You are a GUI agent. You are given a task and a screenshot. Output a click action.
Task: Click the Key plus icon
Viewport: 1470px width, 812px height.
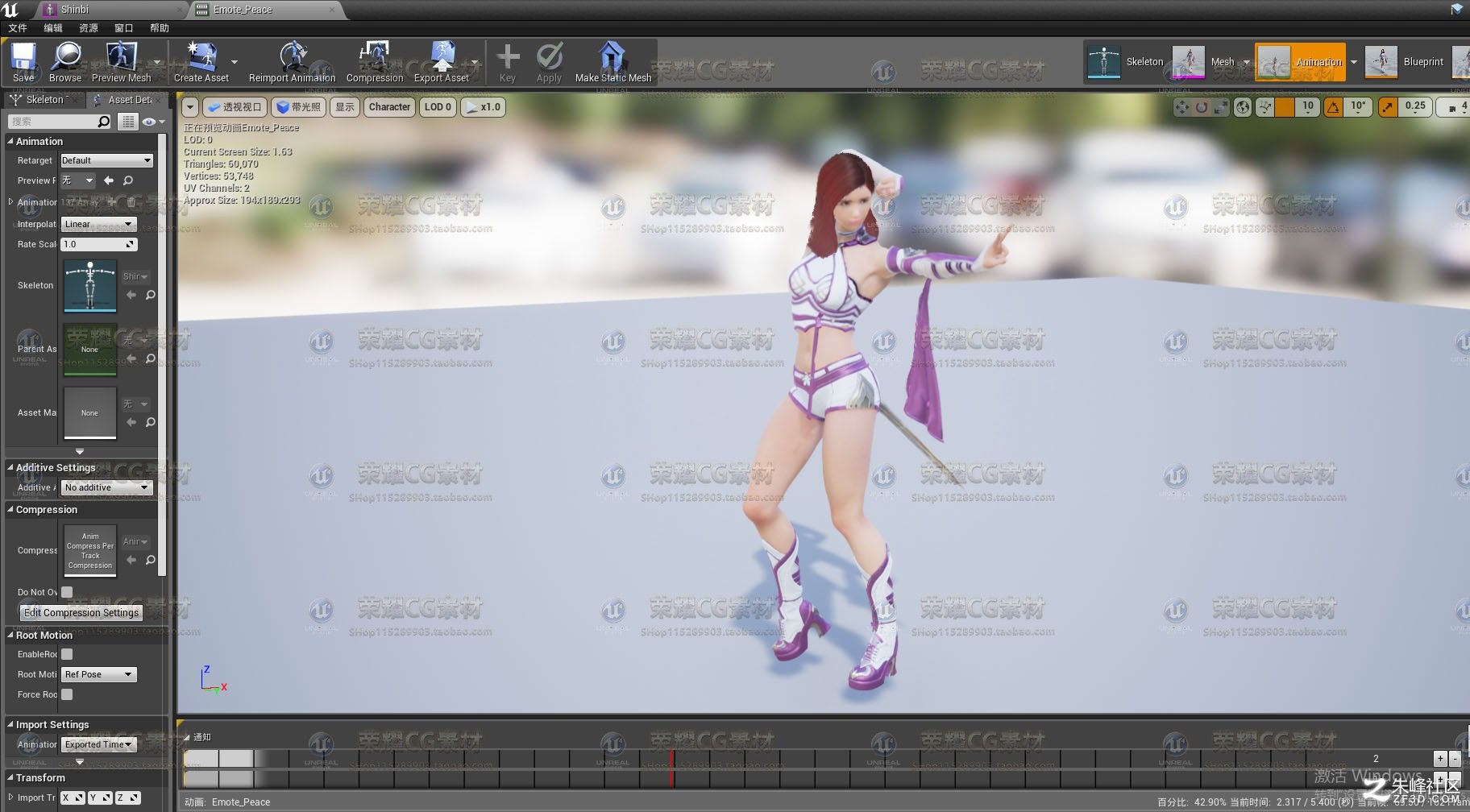click(x=508, y=62)
